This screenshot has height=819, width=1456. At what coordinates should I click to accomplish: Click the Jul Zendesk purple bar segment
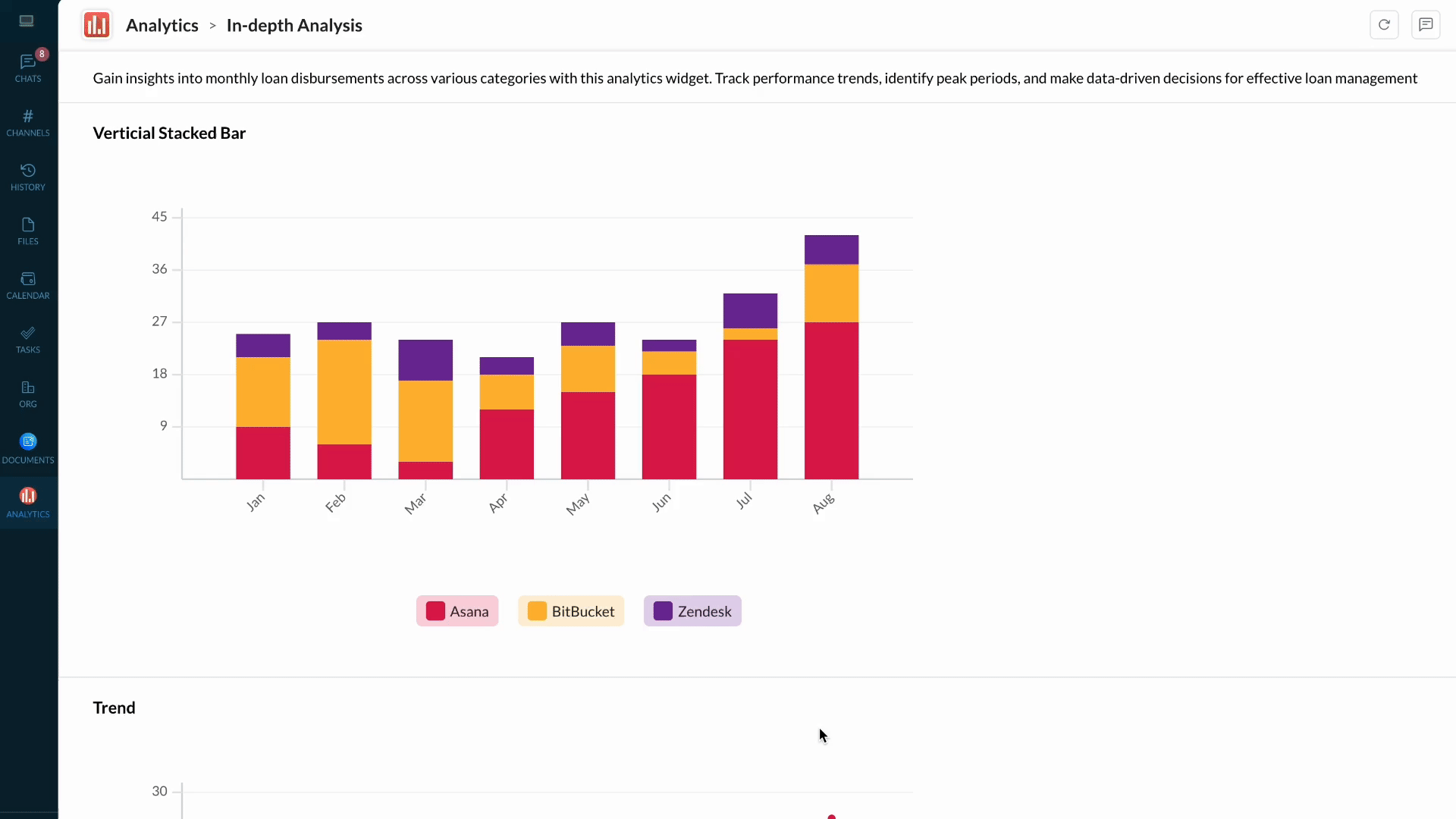pyautogui.click(x=750, y=311)
